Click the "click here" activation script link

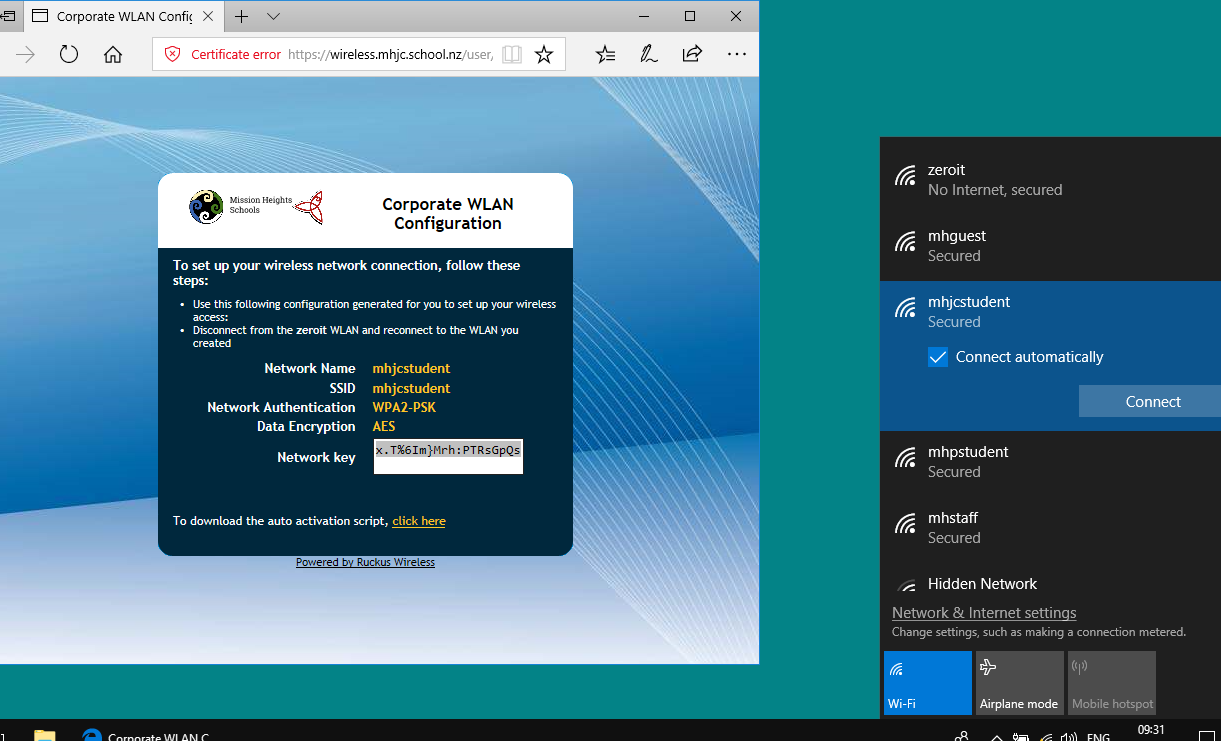click(x=419, y=521)
